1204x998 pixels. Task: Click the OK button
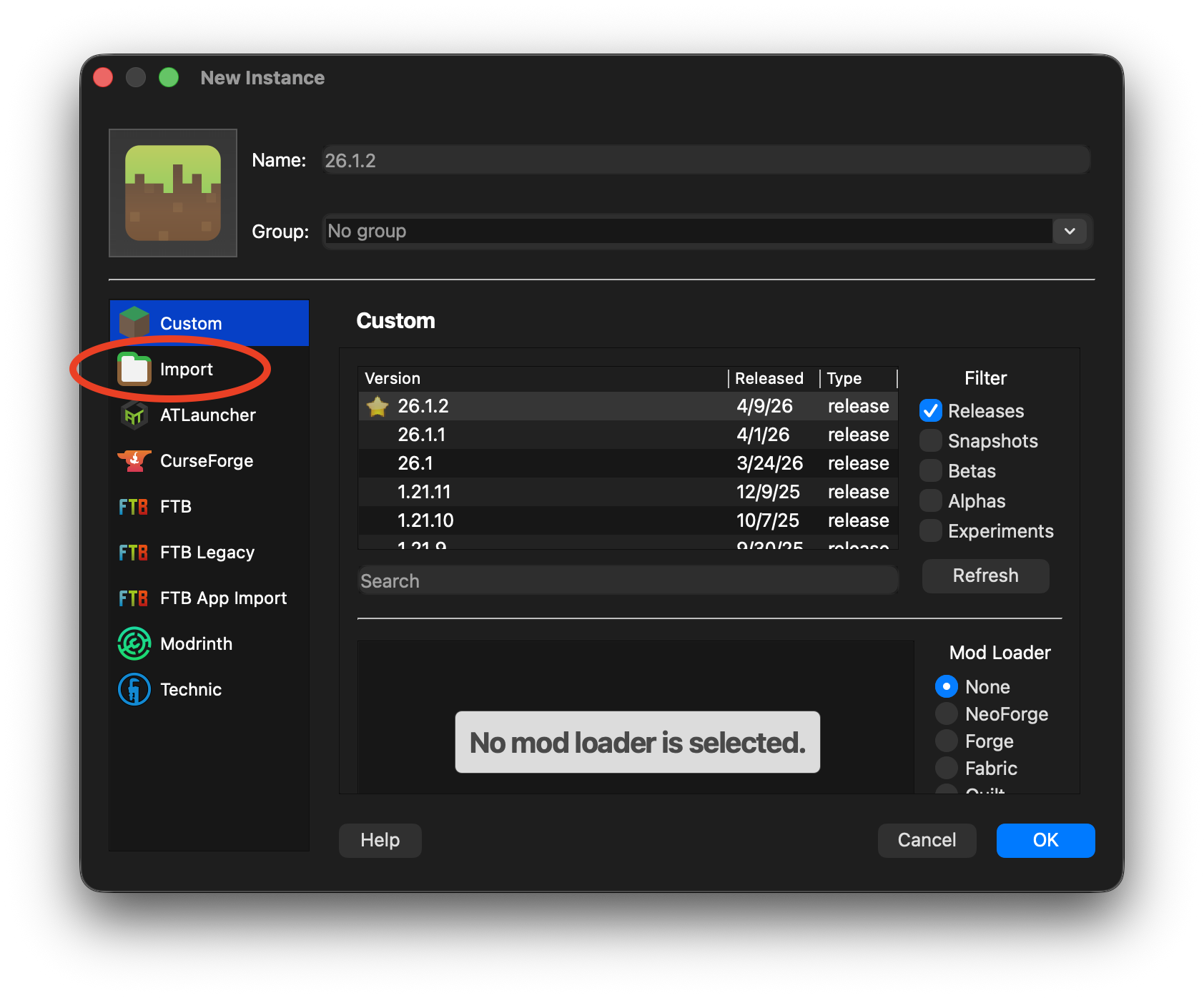(x=1045, y=841)
